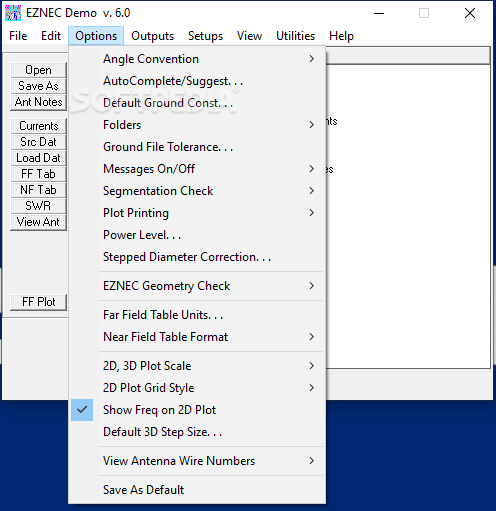Expand Segmentation Check submenu

[x=197, y=191]
